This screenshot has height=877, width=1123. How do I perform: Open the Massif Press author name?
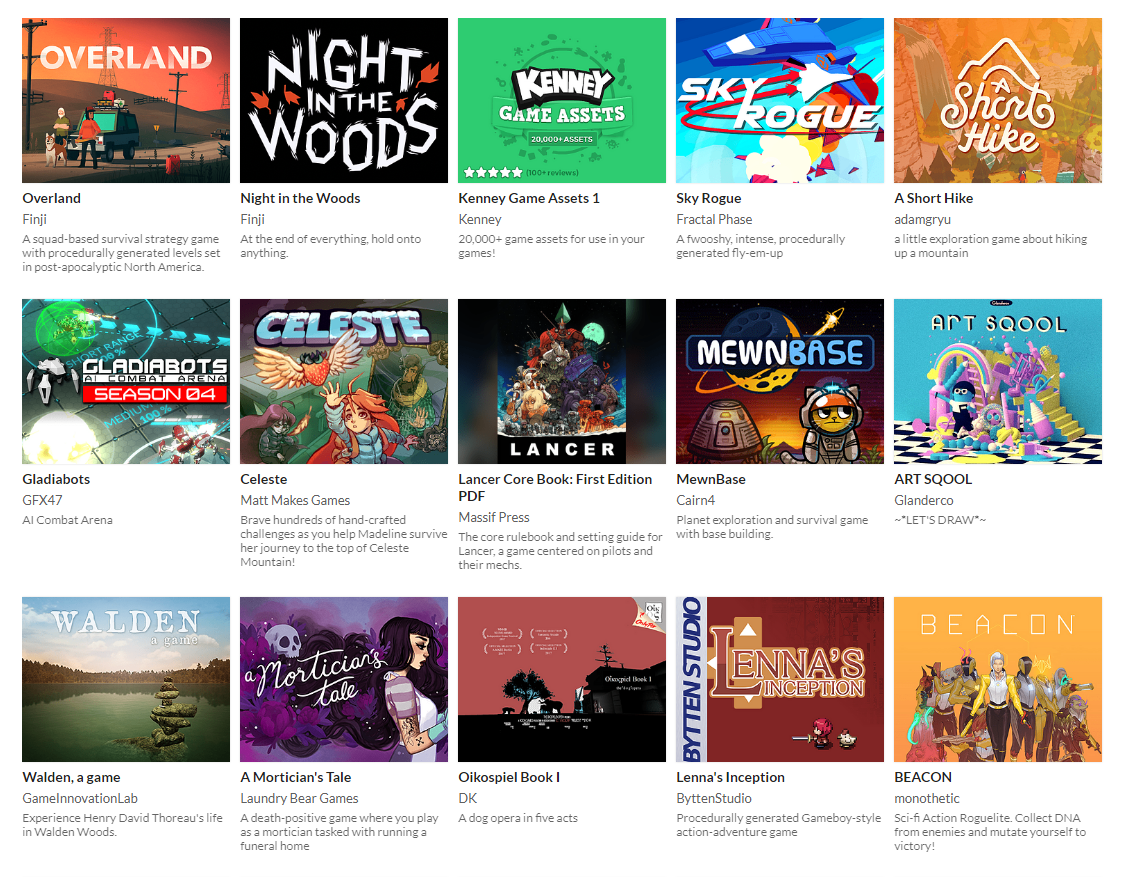point(494,517)
